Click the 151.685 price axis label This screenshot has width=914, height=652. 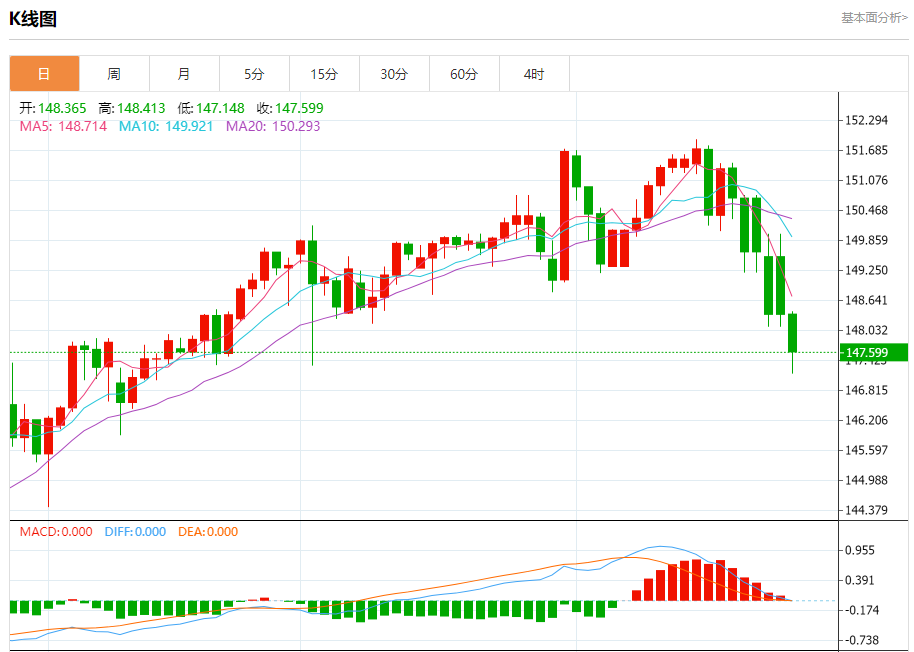[x=866, y=150]
